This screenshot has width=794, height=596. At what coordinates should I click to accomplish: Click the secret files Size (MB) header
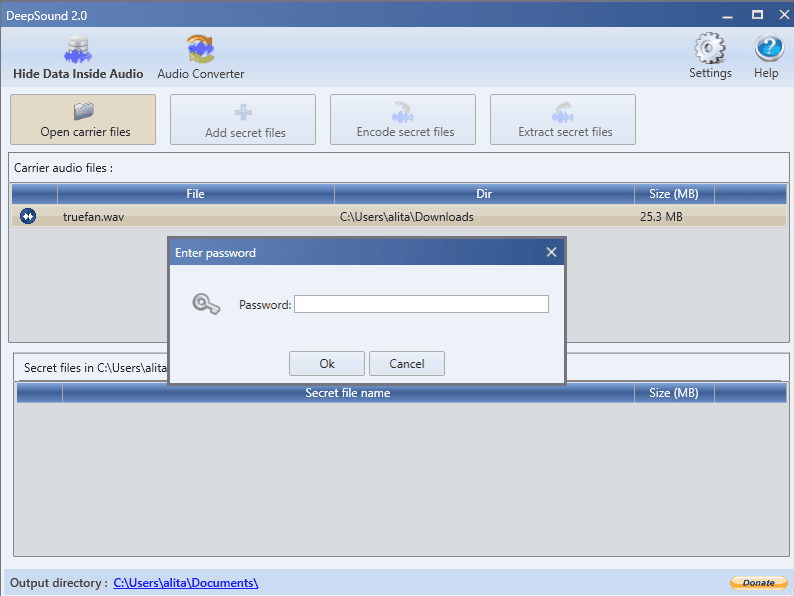(x=674, y=393)
